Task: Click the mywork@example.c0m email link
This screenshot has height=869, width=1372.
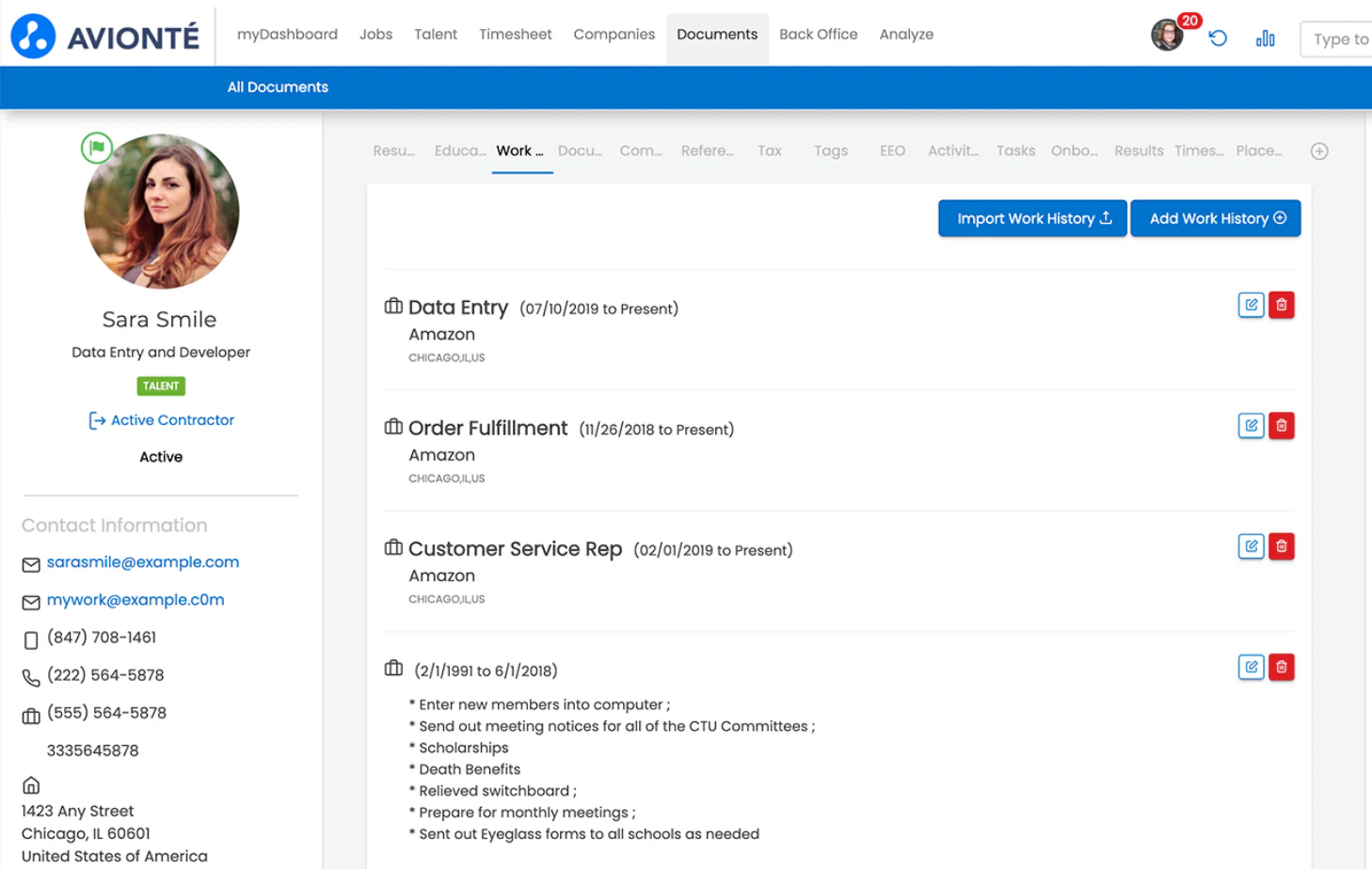Action: pos(136,600)
